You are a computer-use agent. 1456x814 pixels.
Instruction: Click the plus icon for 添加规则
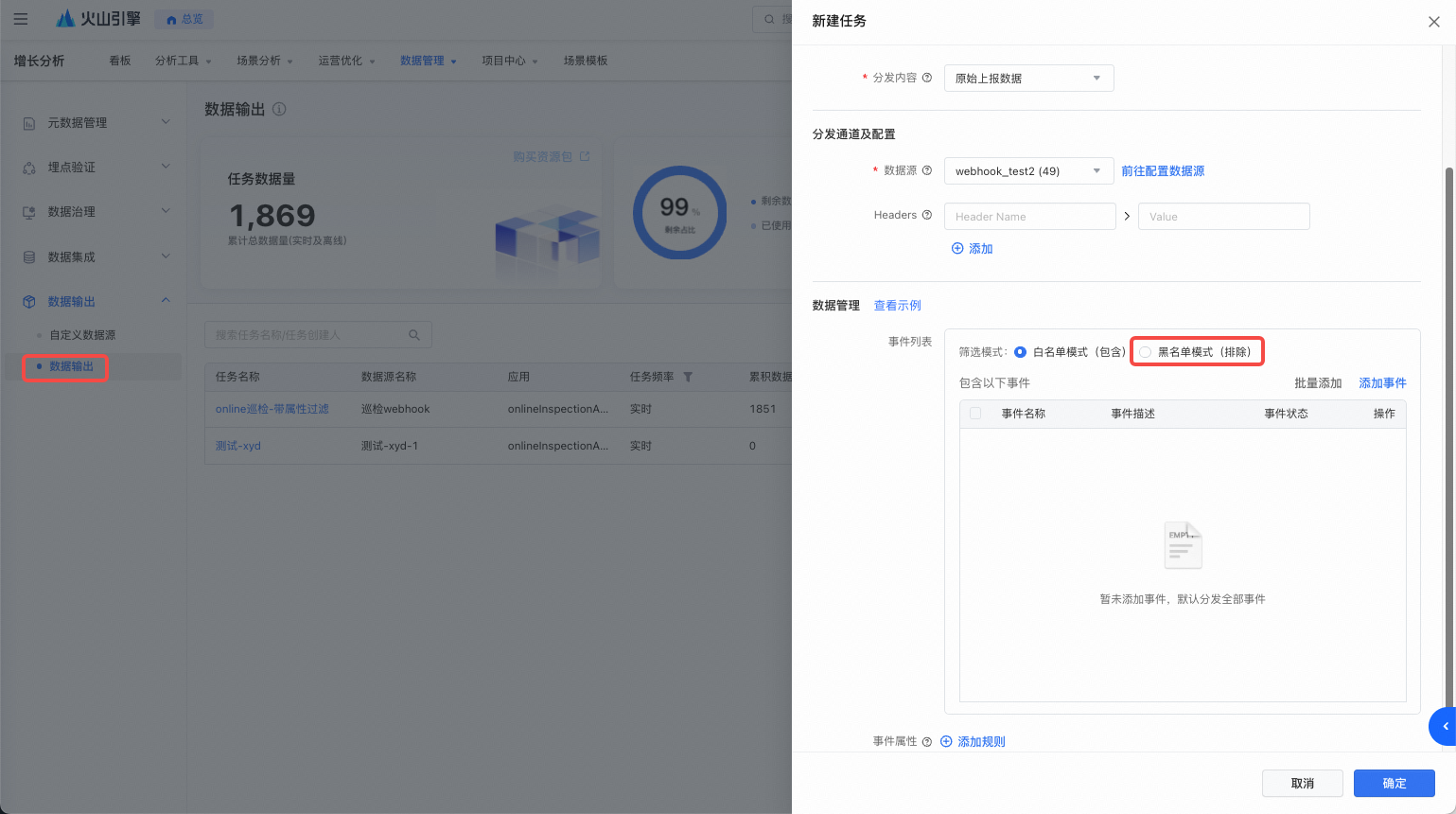[946, 742]
